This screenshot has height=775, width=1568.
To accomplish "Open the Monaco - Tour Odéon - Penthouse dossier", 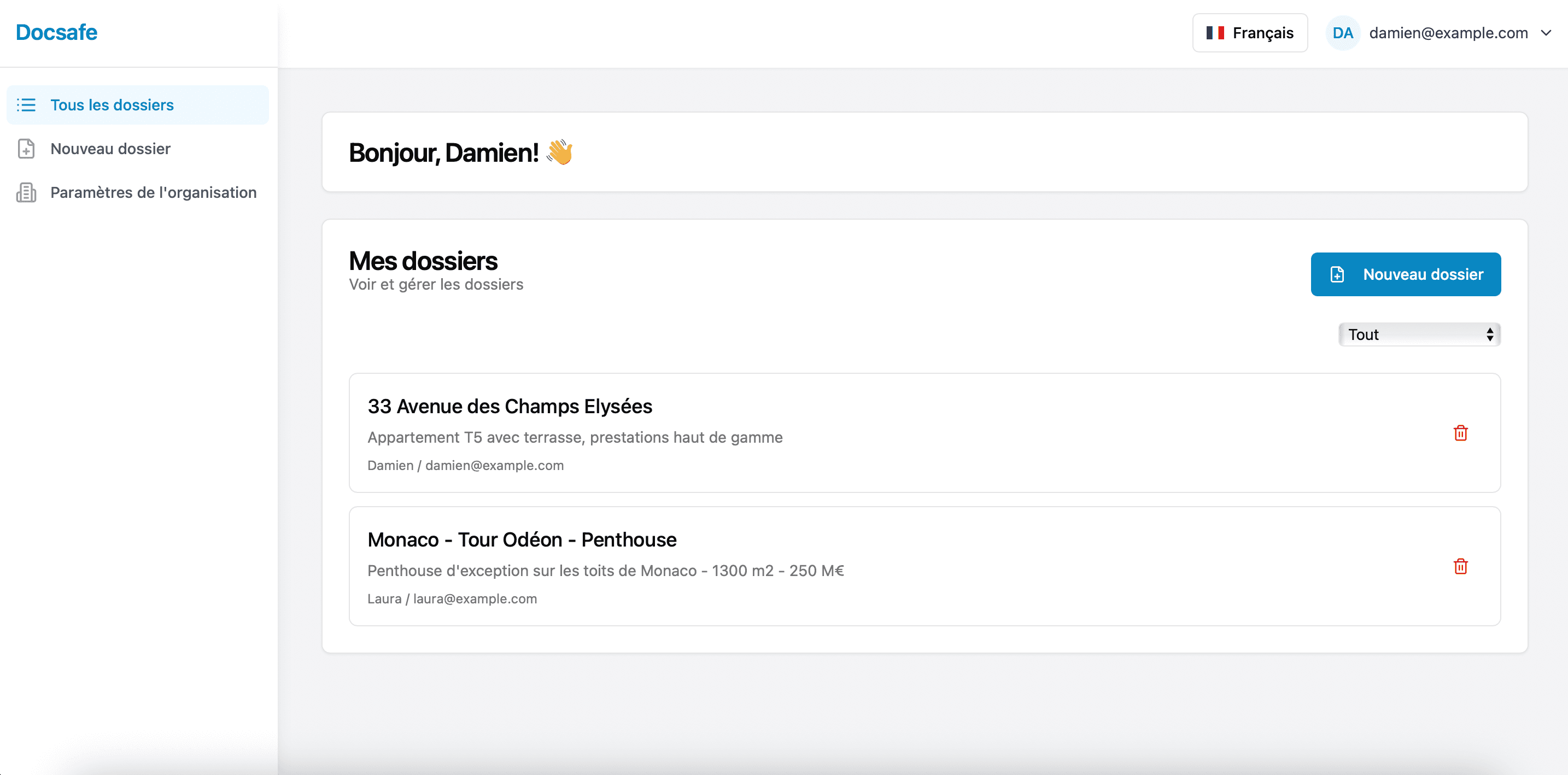I will click(522, 539).
